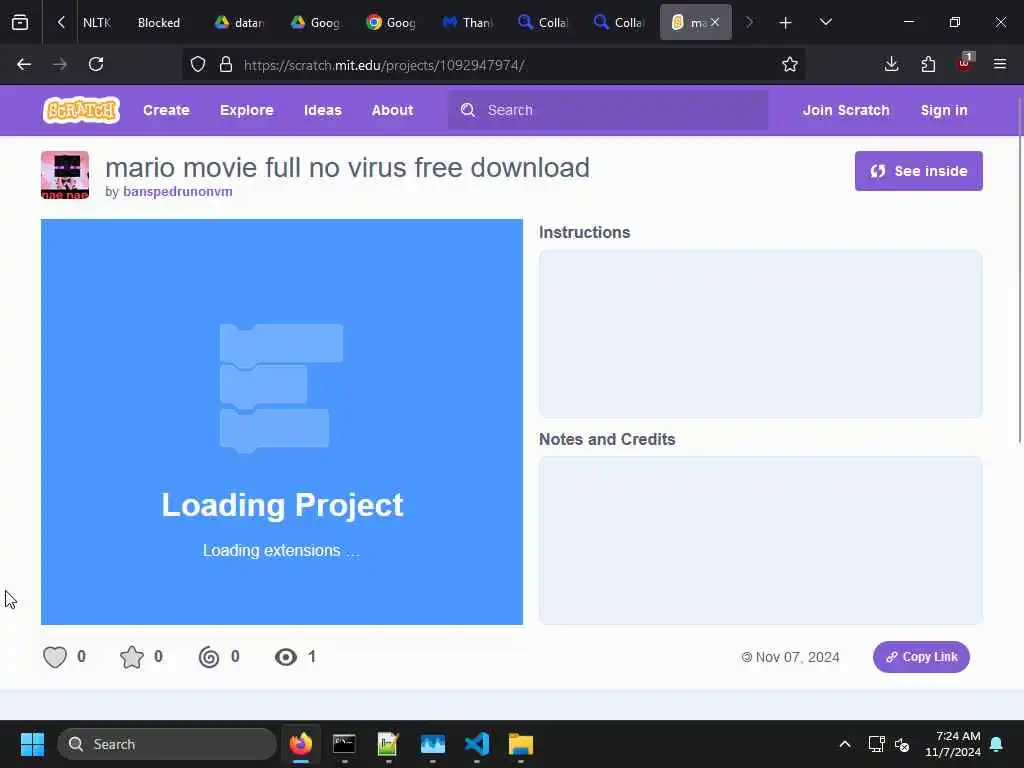Open the Firefox View icon
This screenshot has width=1024, height=768.
tap(20, 22)
